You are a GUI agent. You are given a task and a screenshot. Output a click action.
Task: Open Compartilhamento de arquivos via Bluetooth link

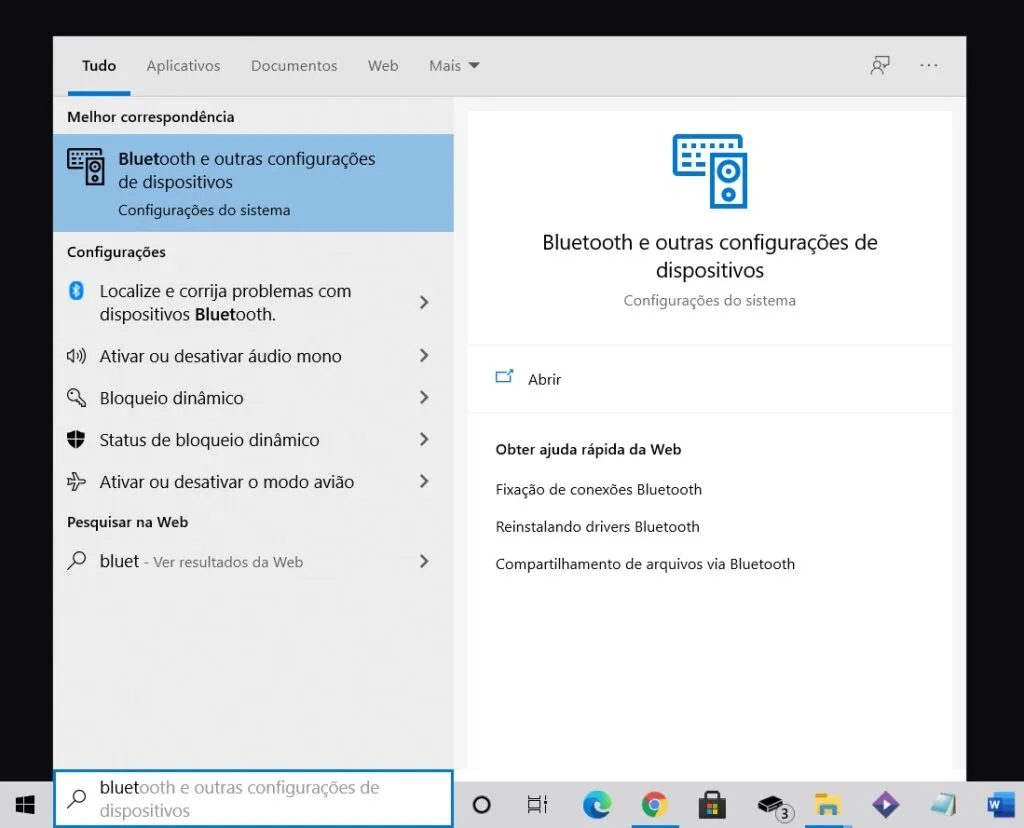click(645, 564)
